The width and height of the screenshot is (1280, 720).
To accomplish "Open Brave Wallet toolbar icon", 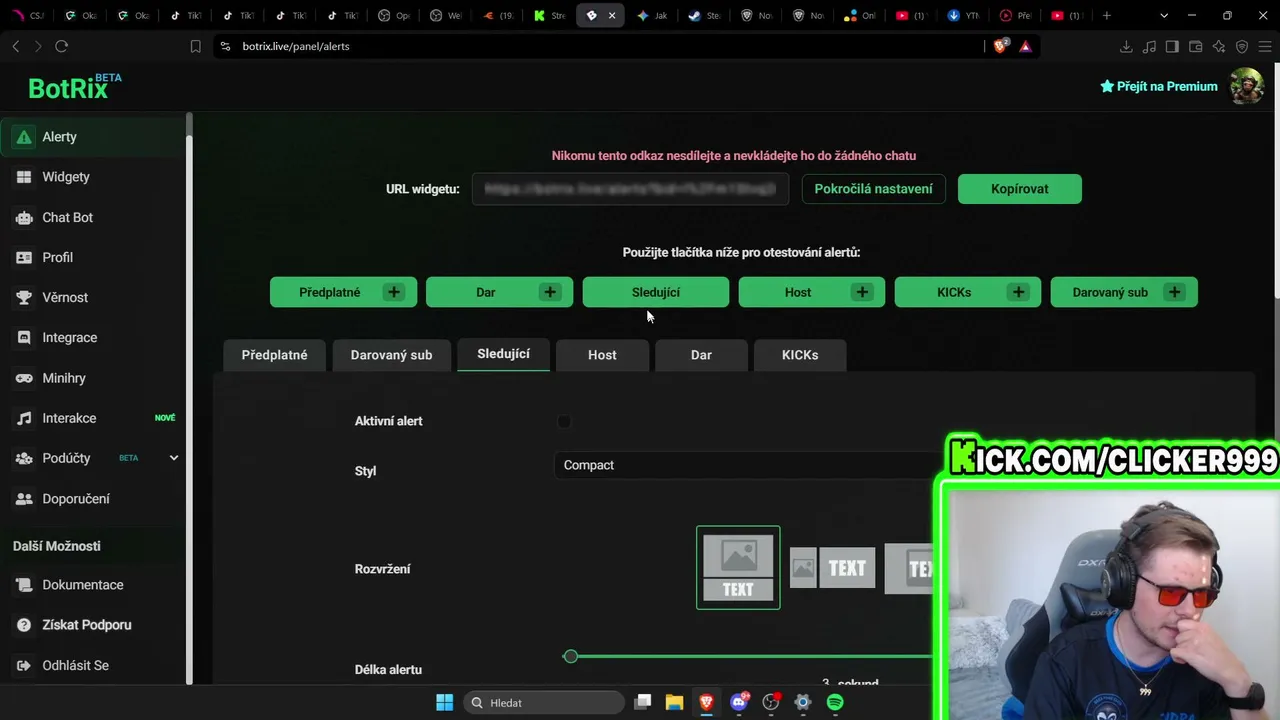I will 1195,46.
